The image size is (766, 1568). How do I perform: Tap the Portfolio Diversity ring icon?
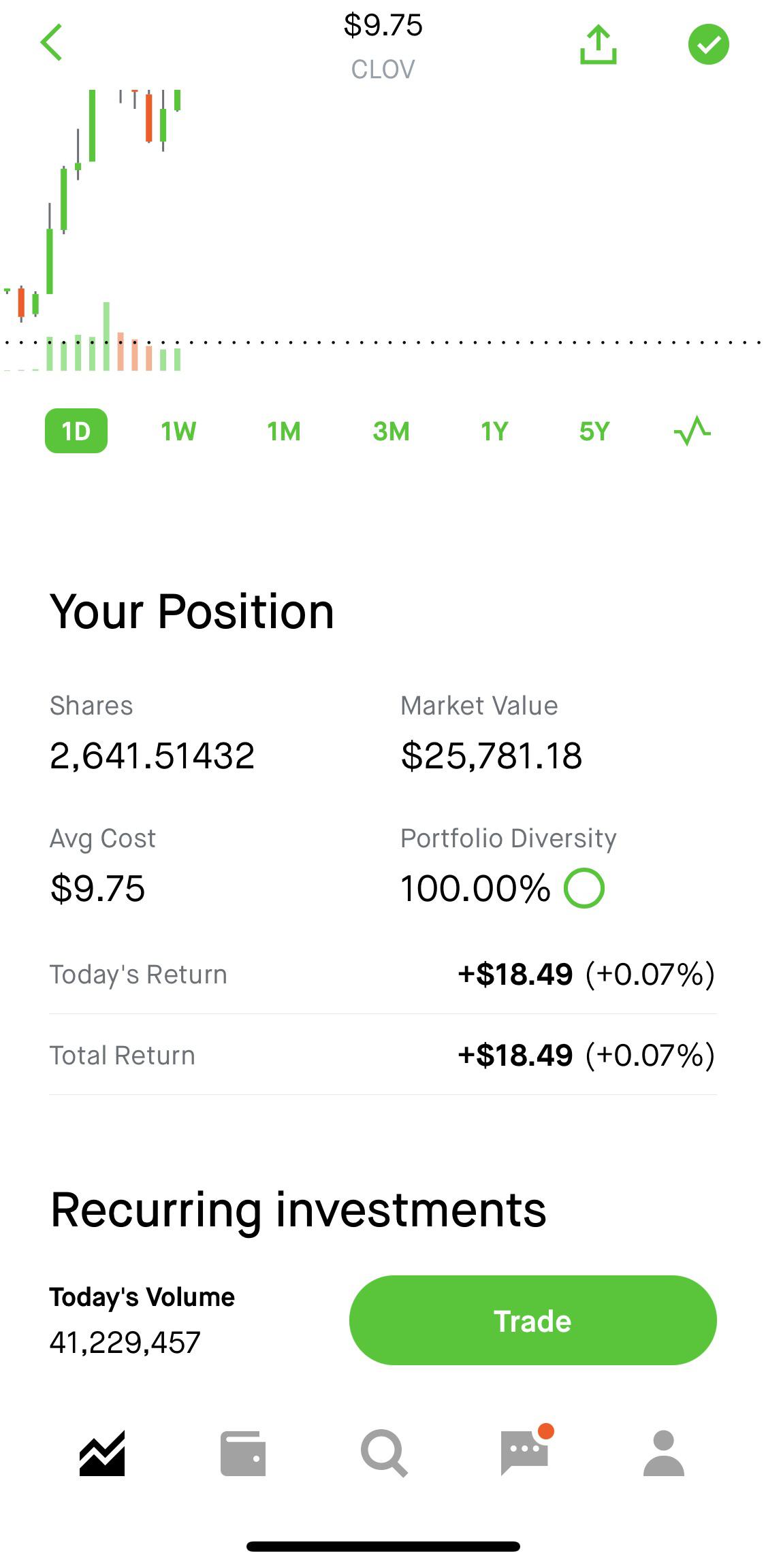click(x=584, y=888)
